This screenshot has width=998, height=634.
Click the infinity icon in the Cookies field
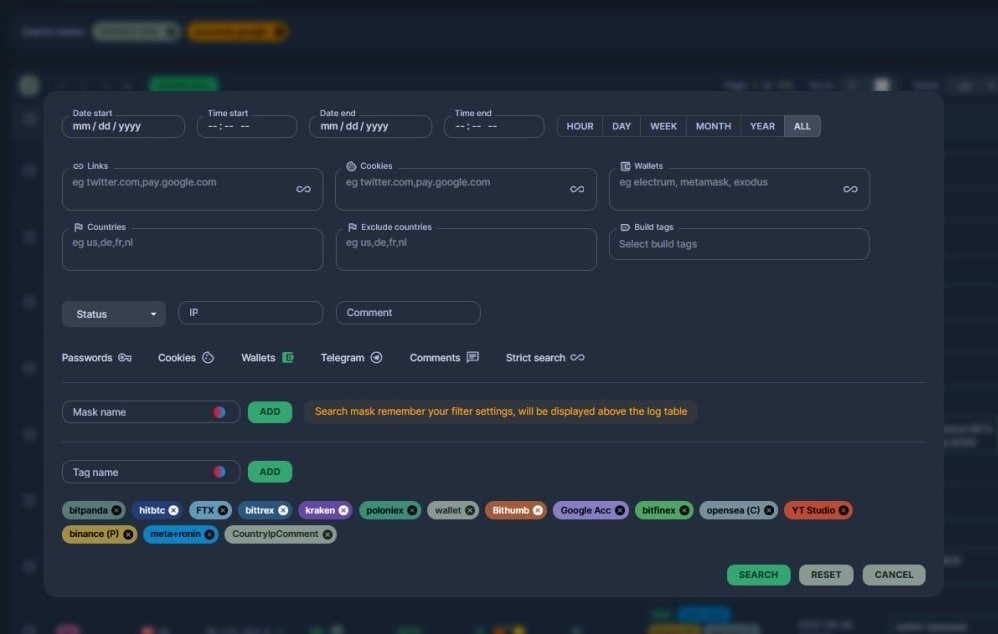pyautogui.click(x=577, y=189)
